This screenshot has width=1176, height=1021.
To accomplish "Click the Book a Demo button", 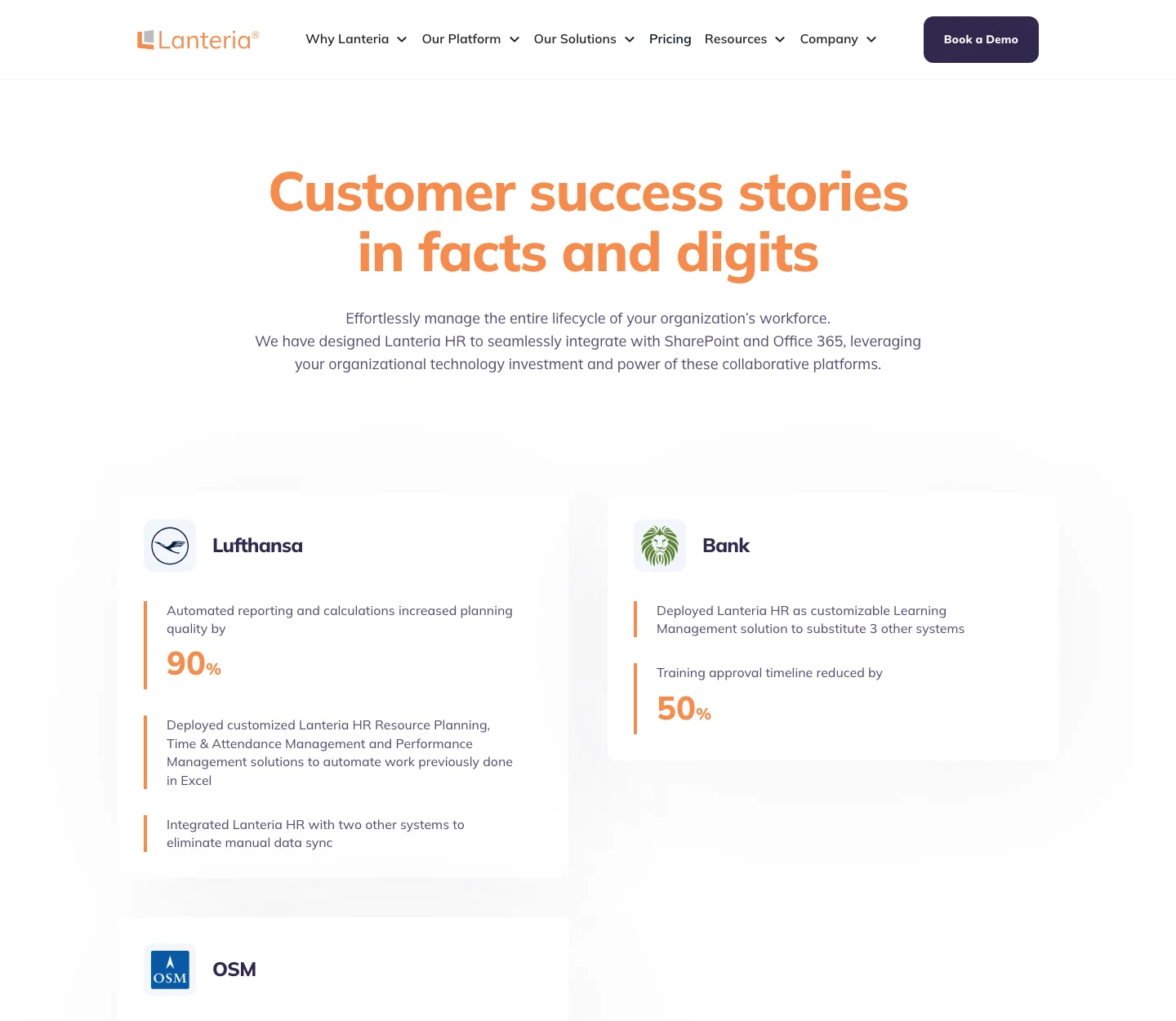I will pos(981,39).
